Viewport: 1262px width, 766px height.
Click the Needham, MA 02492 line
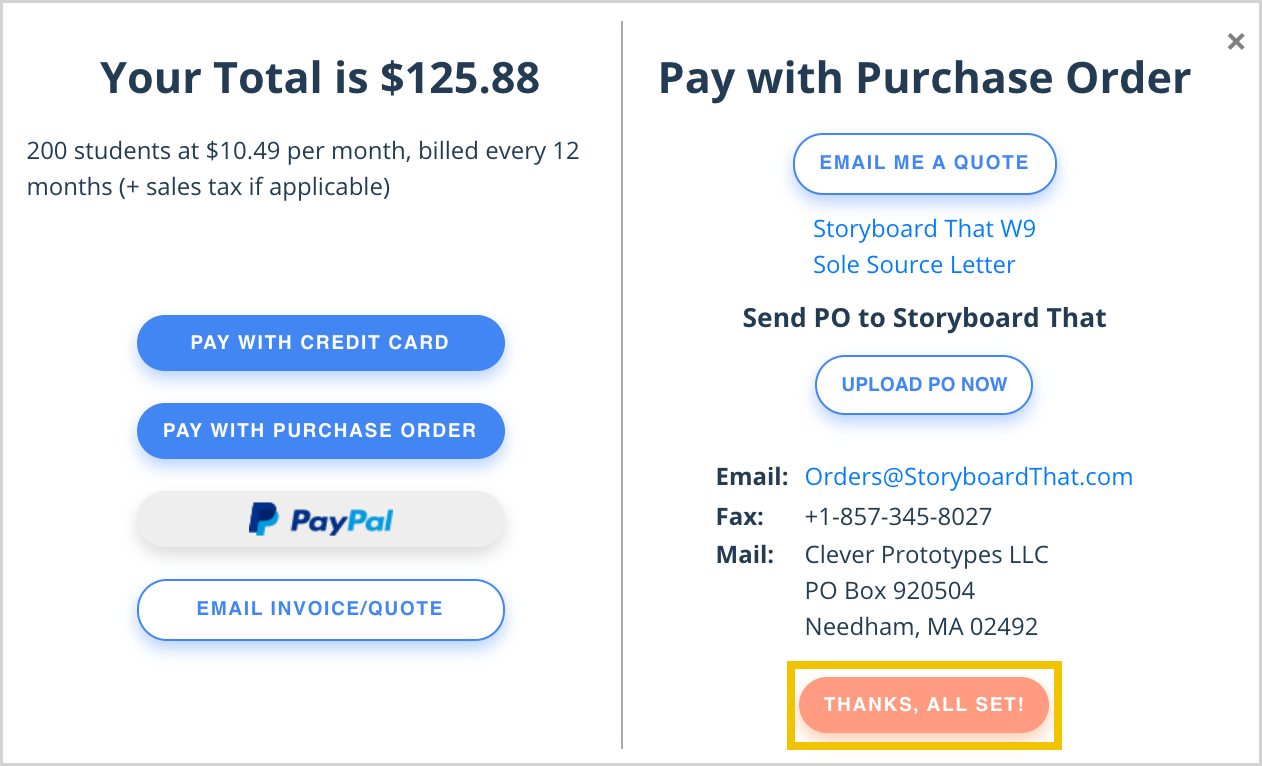(921, 628)
